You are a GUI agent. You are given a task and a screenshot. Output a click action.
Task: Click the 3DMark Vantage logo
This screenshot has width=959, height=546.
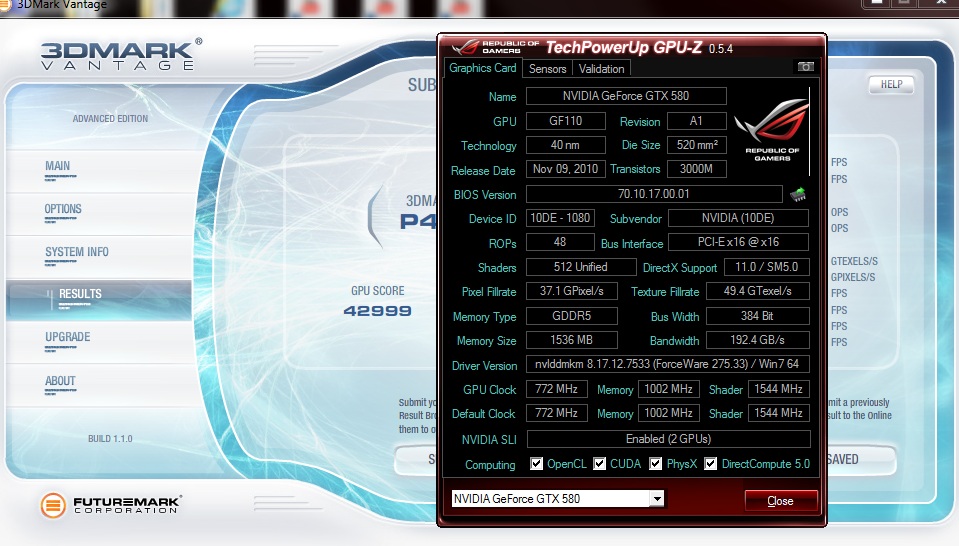click(120, 54)
